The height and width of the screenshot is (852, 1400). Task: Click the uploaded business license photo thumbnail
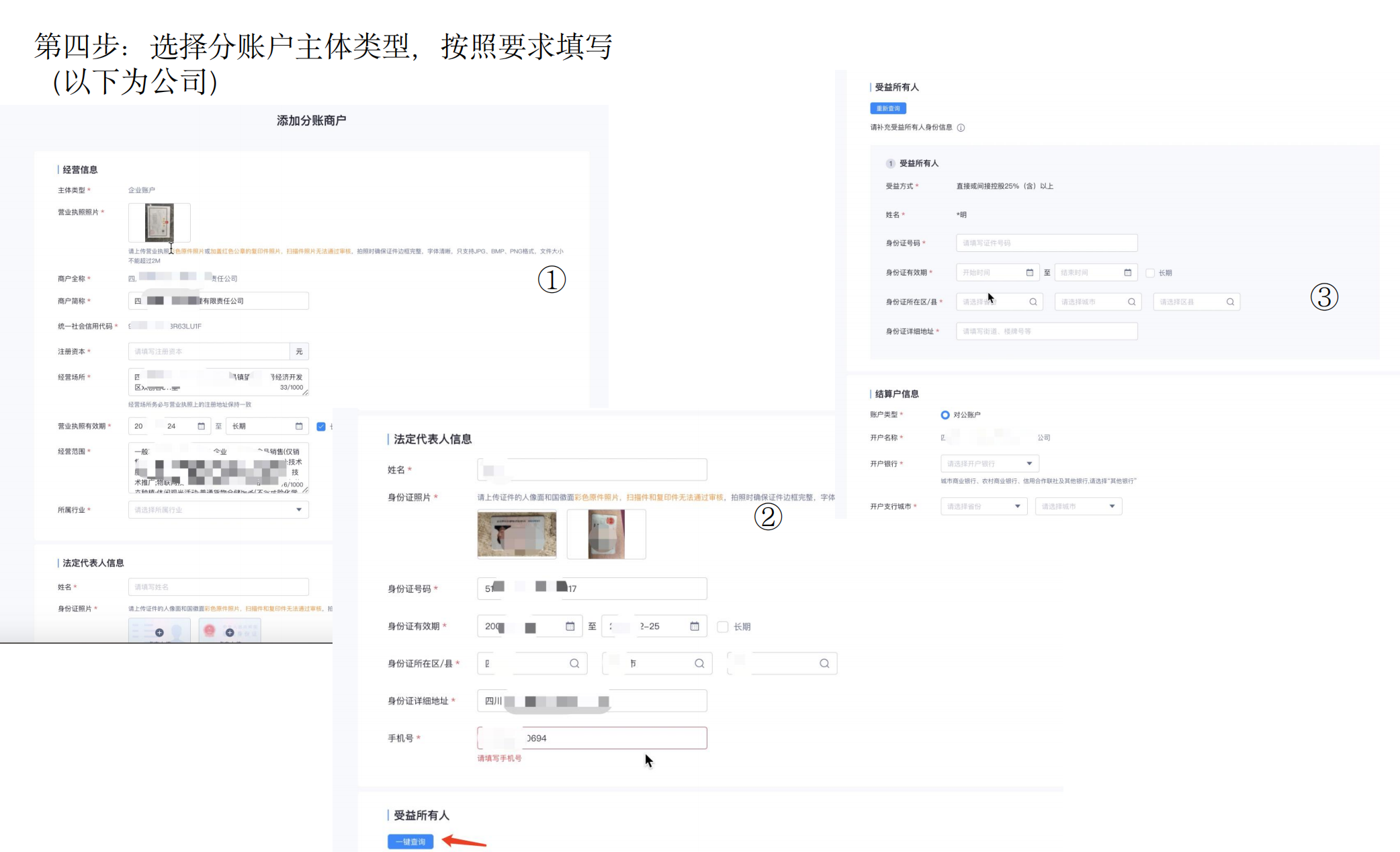[159, 222]
